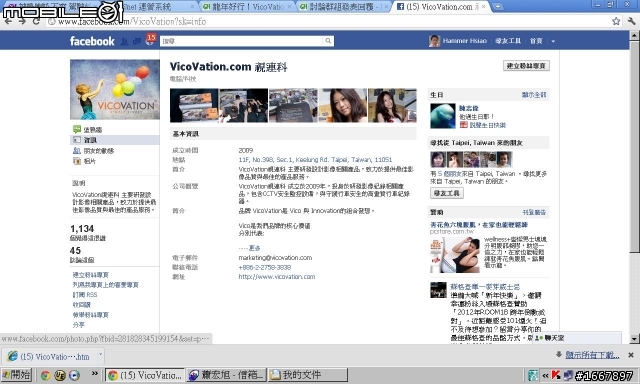The image size is (640, 384).
Task: Click the Keelung Rd. address link
Action: [315, 160]
